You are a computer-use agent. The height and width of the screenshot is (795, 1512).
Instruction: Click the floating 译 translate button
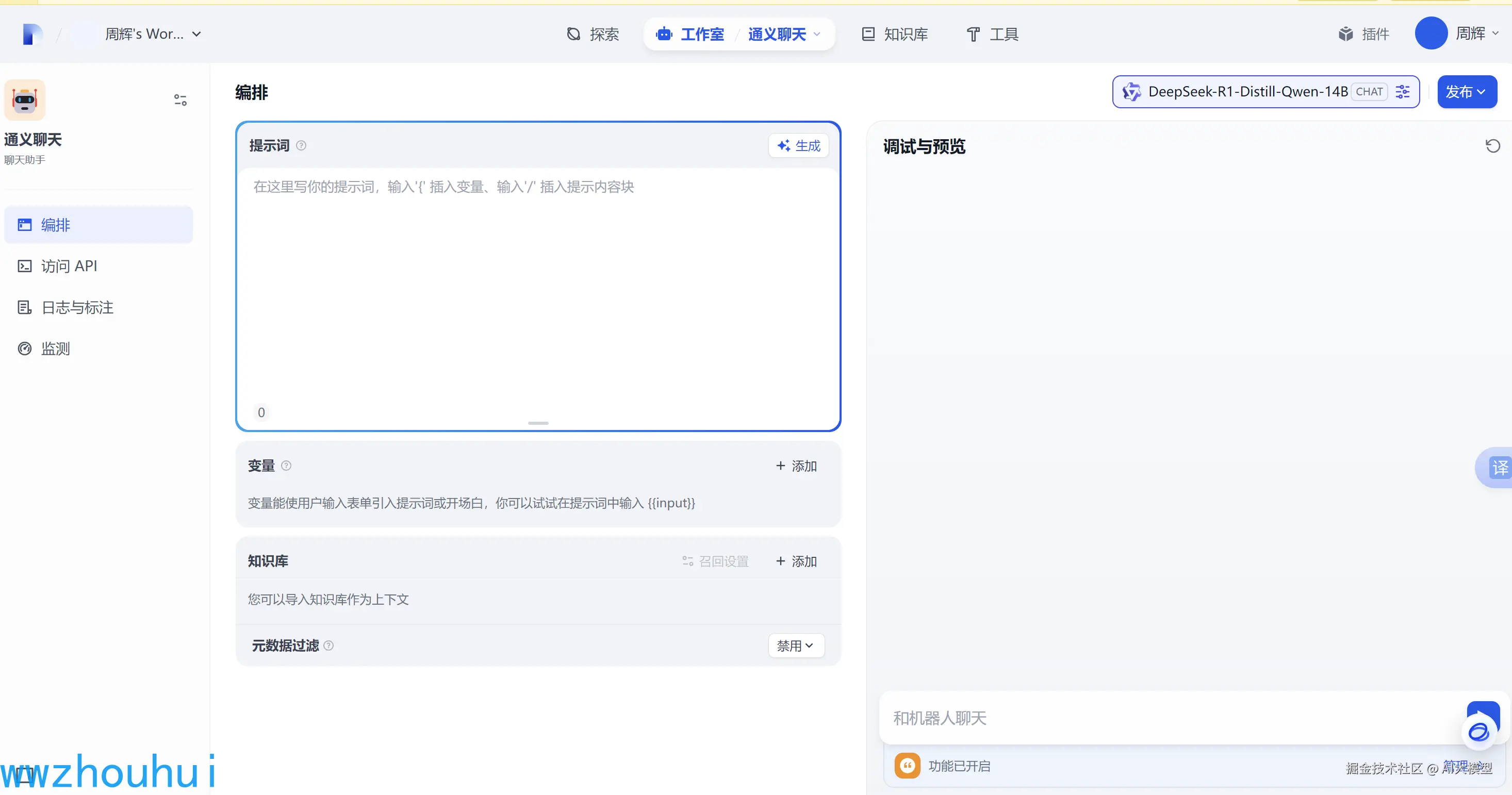click(x=1500, y=468)
